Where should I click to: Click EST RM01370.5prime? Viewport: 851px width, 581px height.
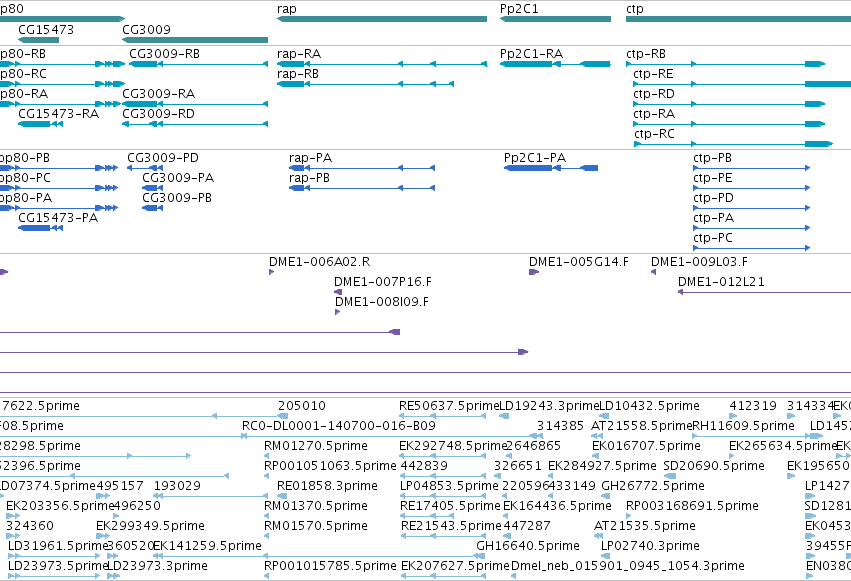tap(316, 506)
